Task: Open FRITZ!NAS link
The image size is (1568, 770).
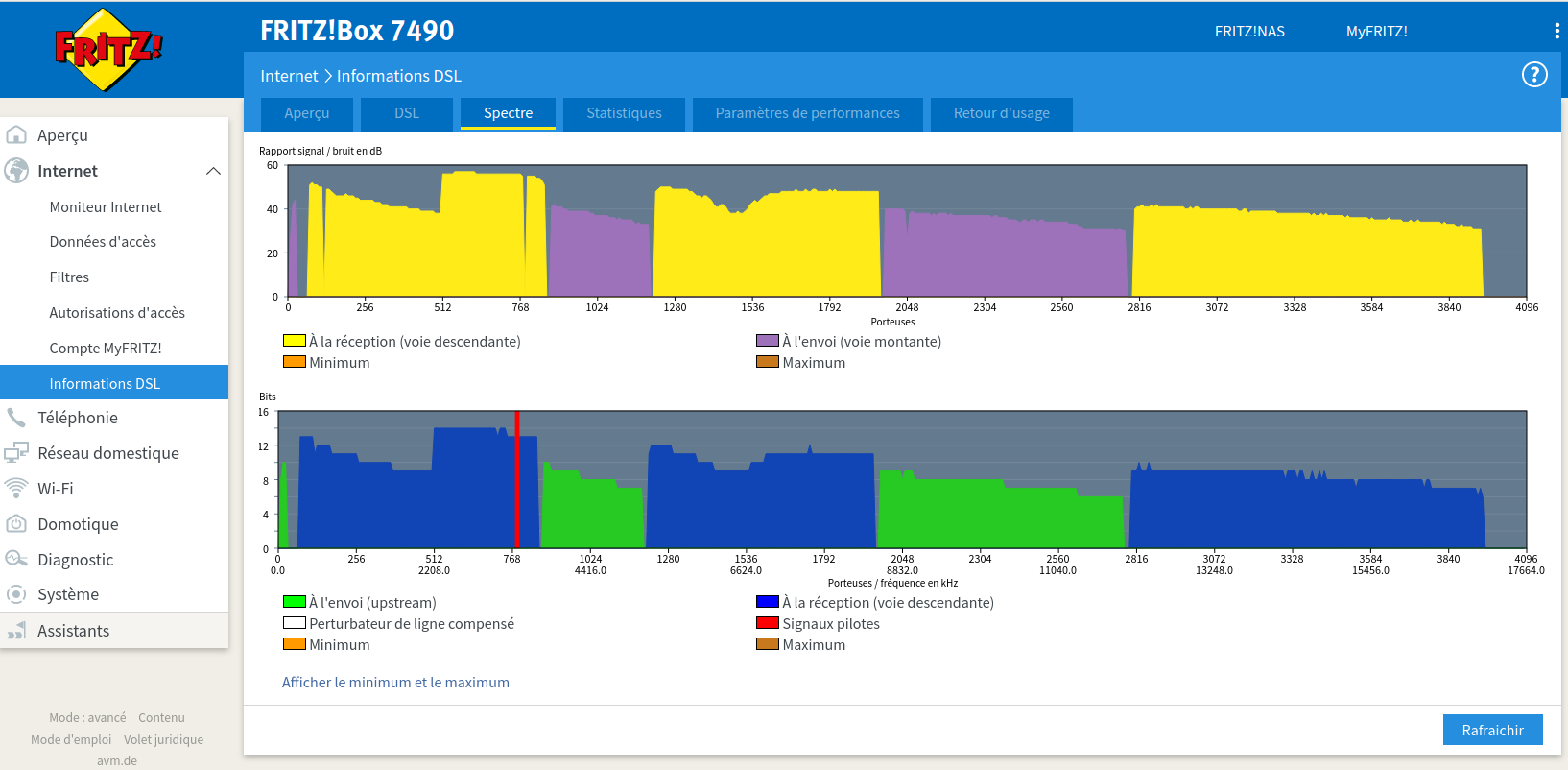Action: pos(1249,31)
